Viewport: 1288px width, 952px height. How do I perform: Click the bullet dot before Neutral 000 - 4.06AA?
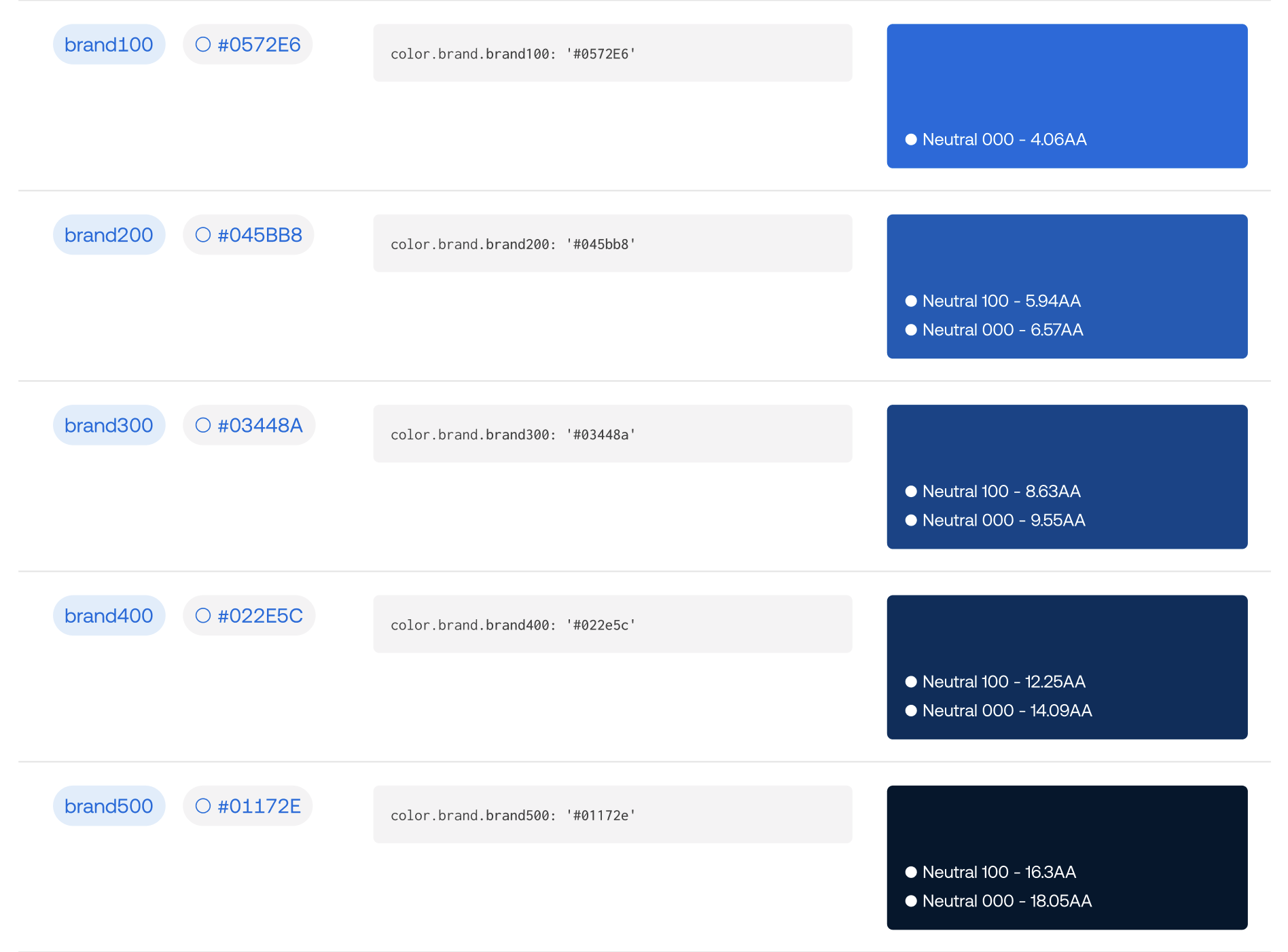pyautogui.click(x=910, y=139)
